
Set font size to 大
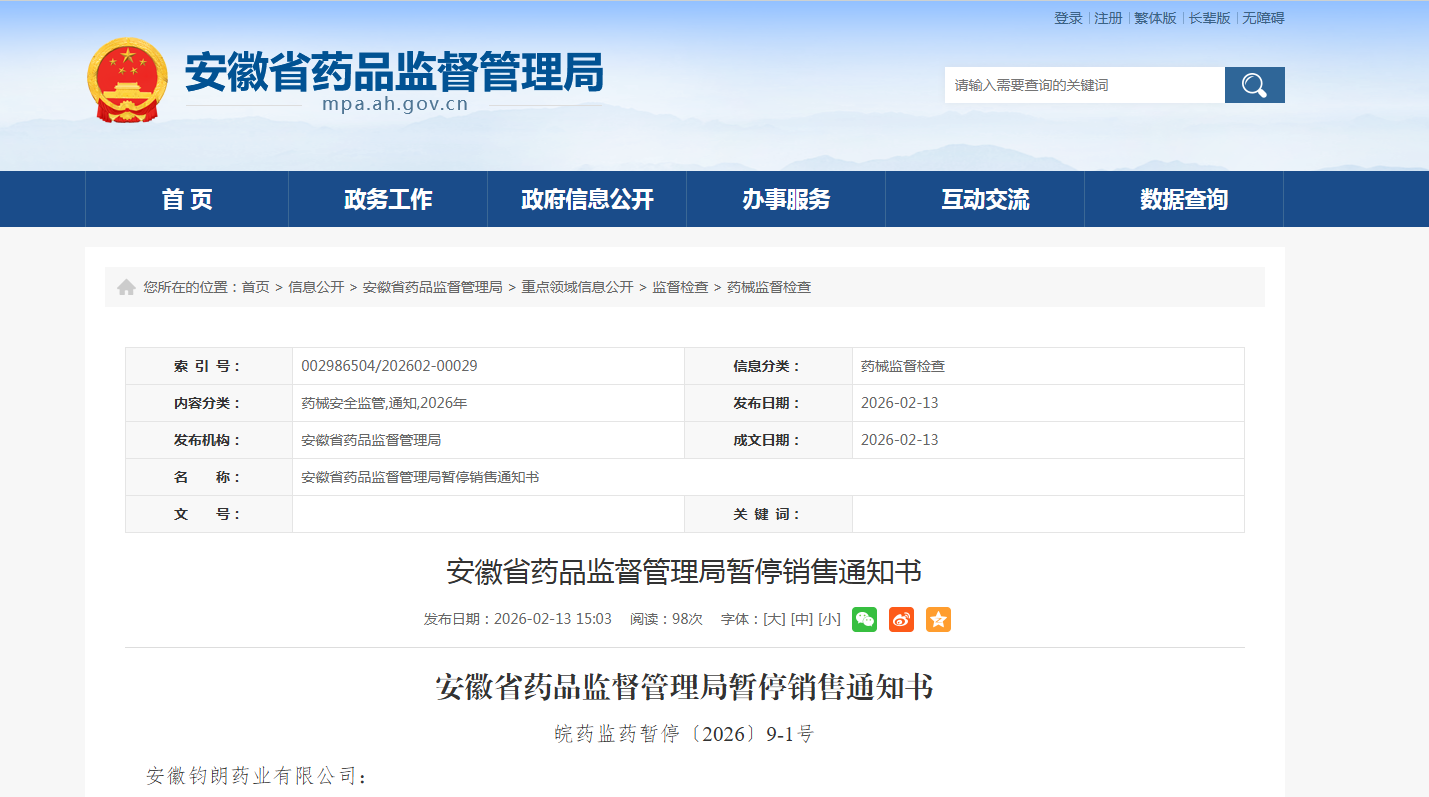coord(774,619)
